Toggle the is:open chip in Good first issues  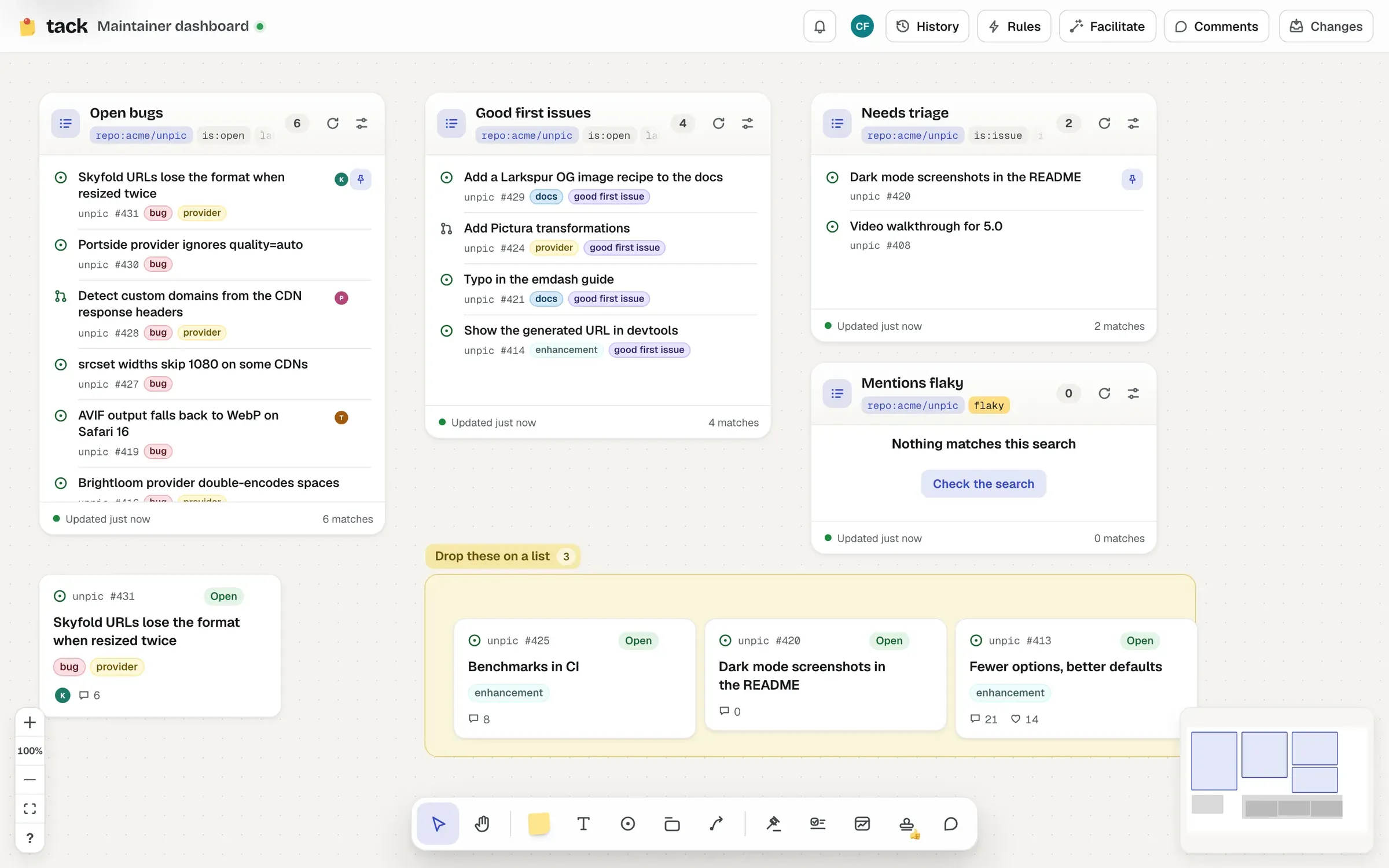pyautogui.click(x=609, y=135)
